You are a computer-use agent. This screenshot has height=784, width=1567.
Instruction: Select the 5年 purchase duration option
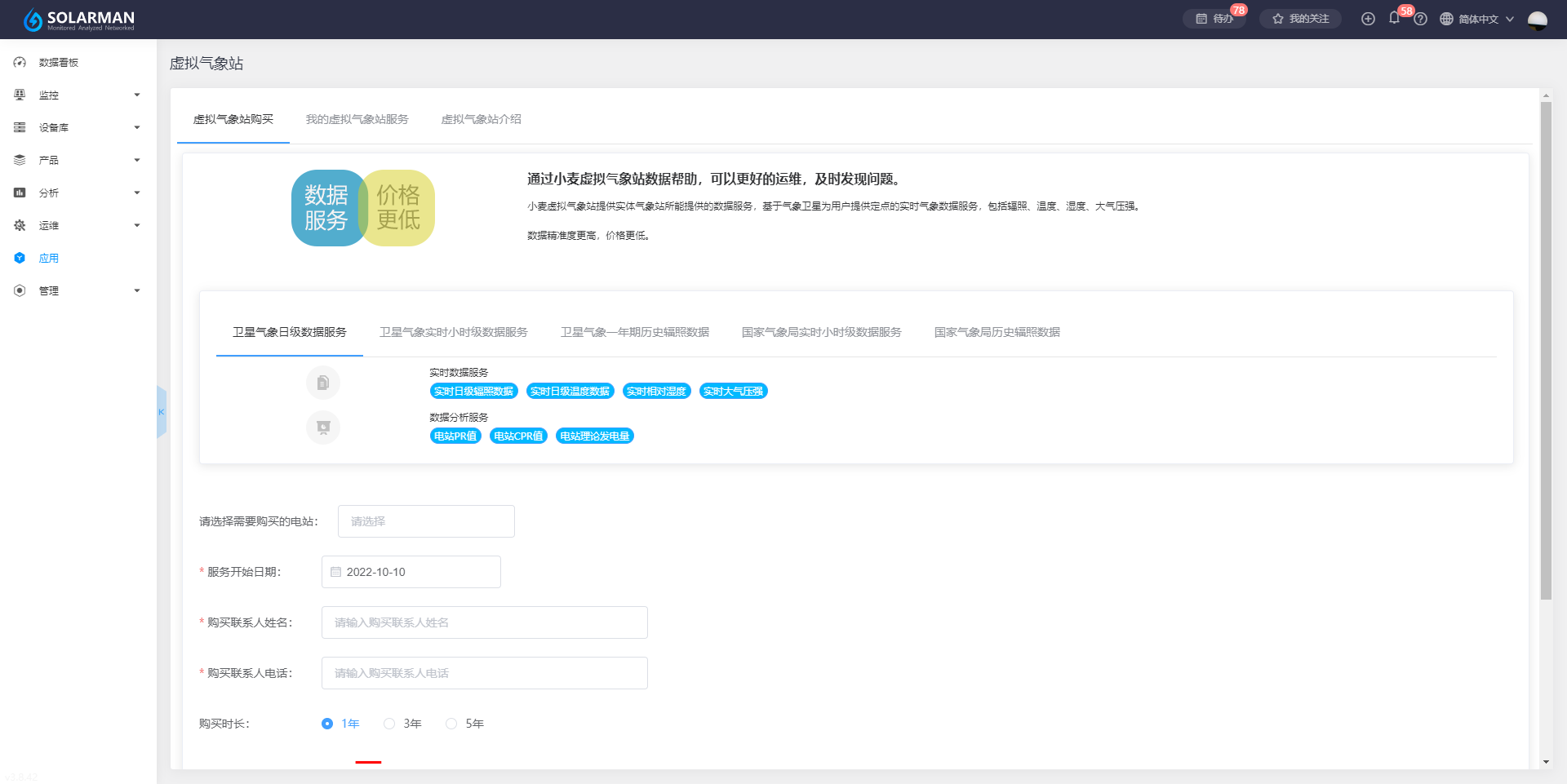451,724
